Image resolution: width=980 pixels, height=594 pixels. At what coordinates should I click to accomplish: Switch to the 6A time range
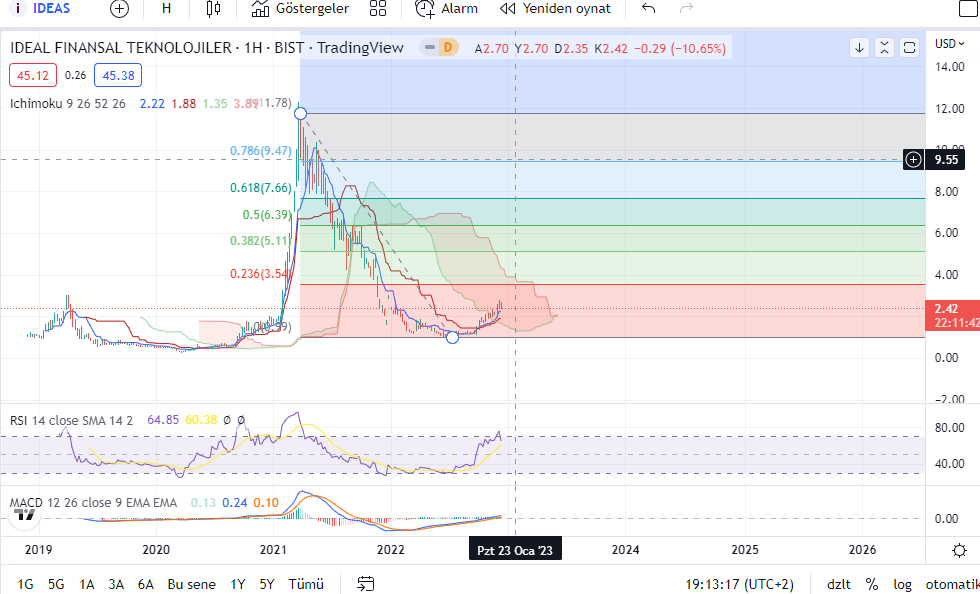tap(146, 584)
